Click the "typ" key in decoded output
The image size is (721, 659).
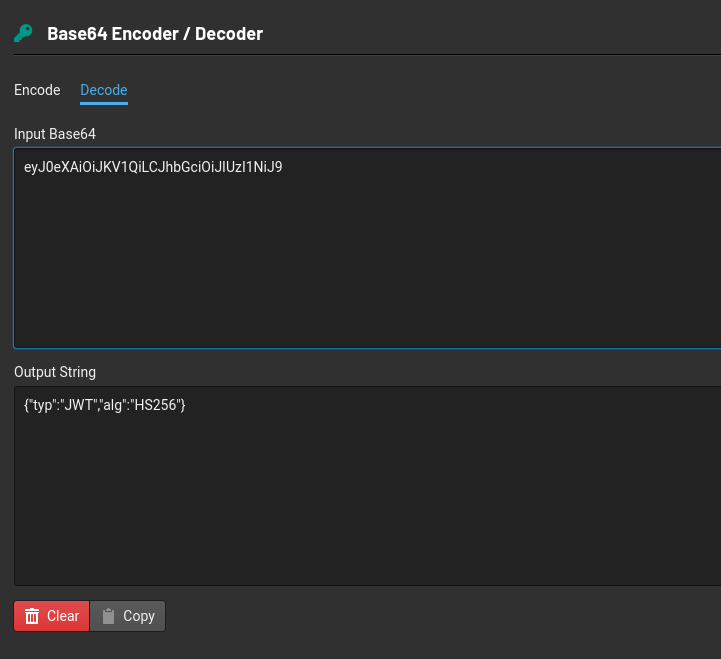tap(42, 405)
